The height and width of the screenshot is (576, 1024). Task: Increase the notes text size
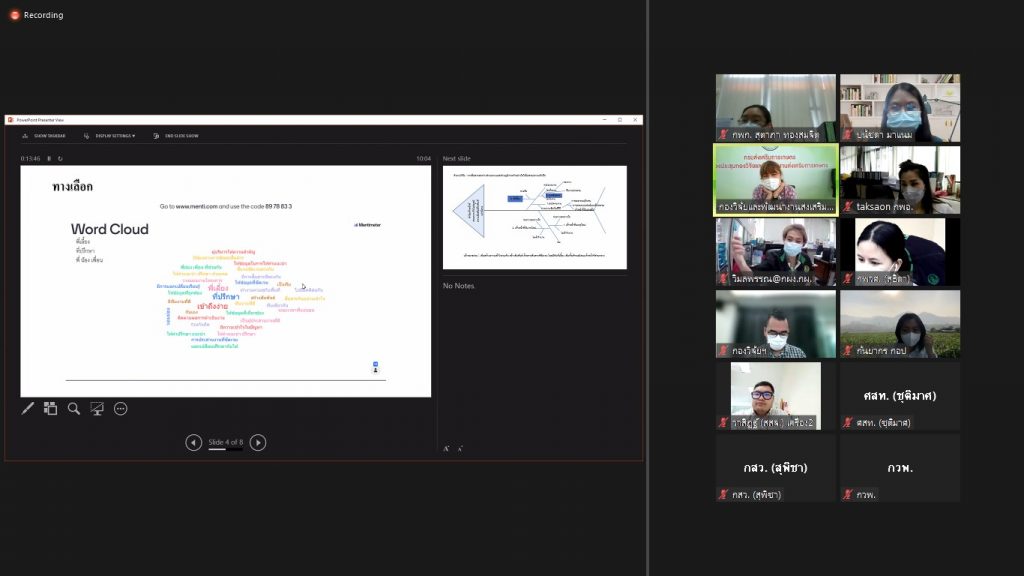pos(446,449)
